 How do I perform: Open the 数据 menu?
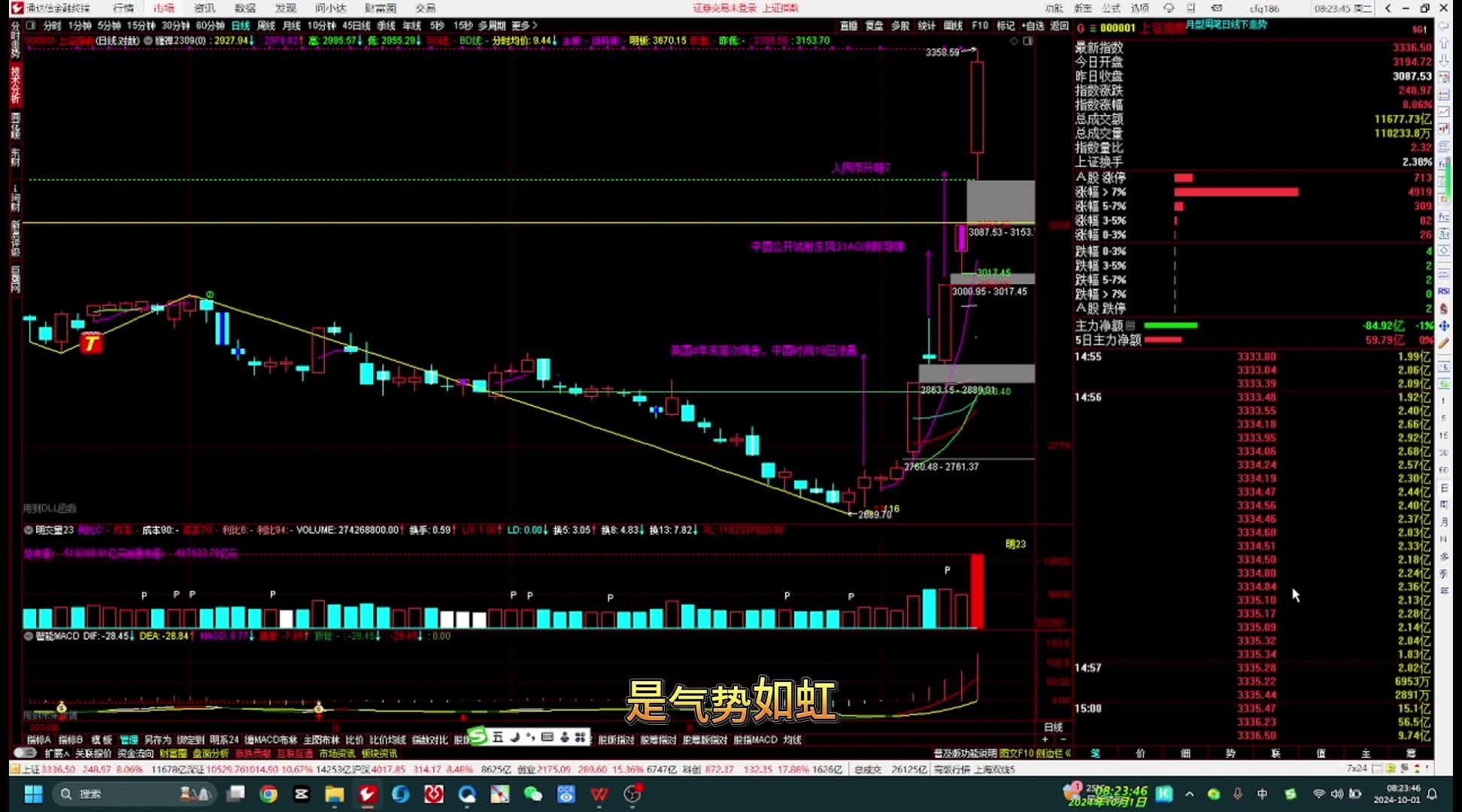click(244, 8)
